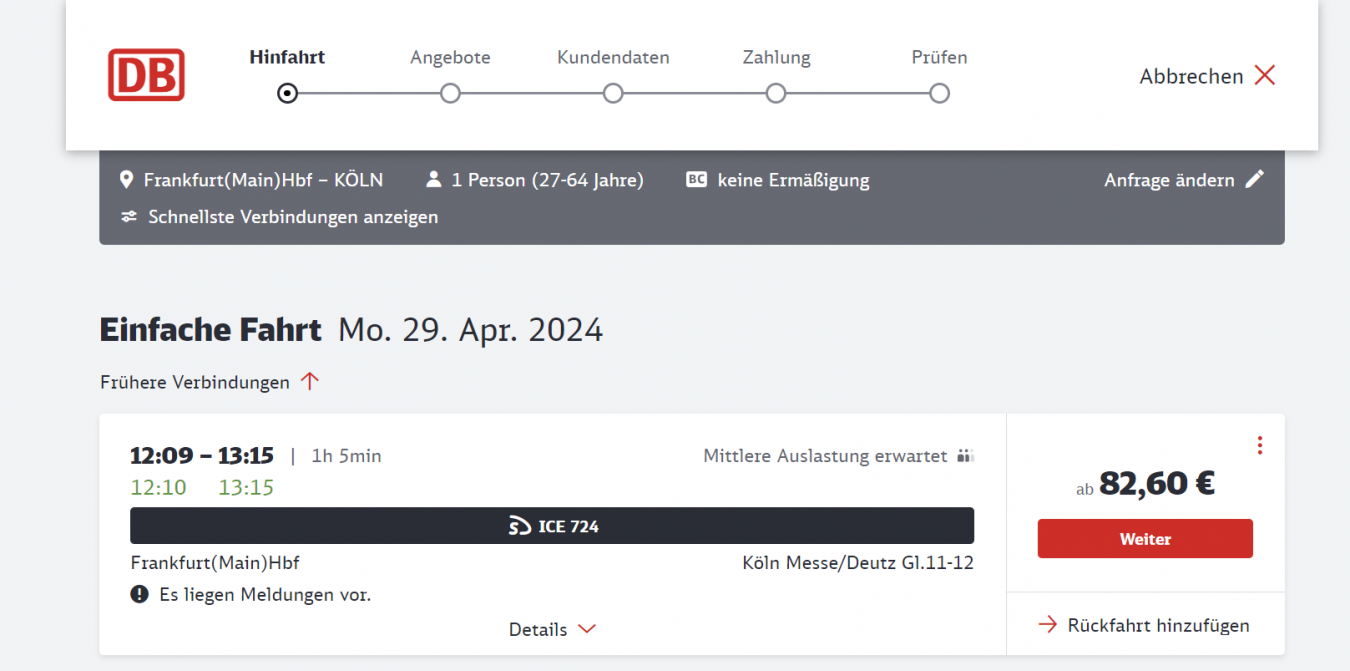Go to the Prüfen step label
This screenshot has width=1350, height=671.
(939, 58)
